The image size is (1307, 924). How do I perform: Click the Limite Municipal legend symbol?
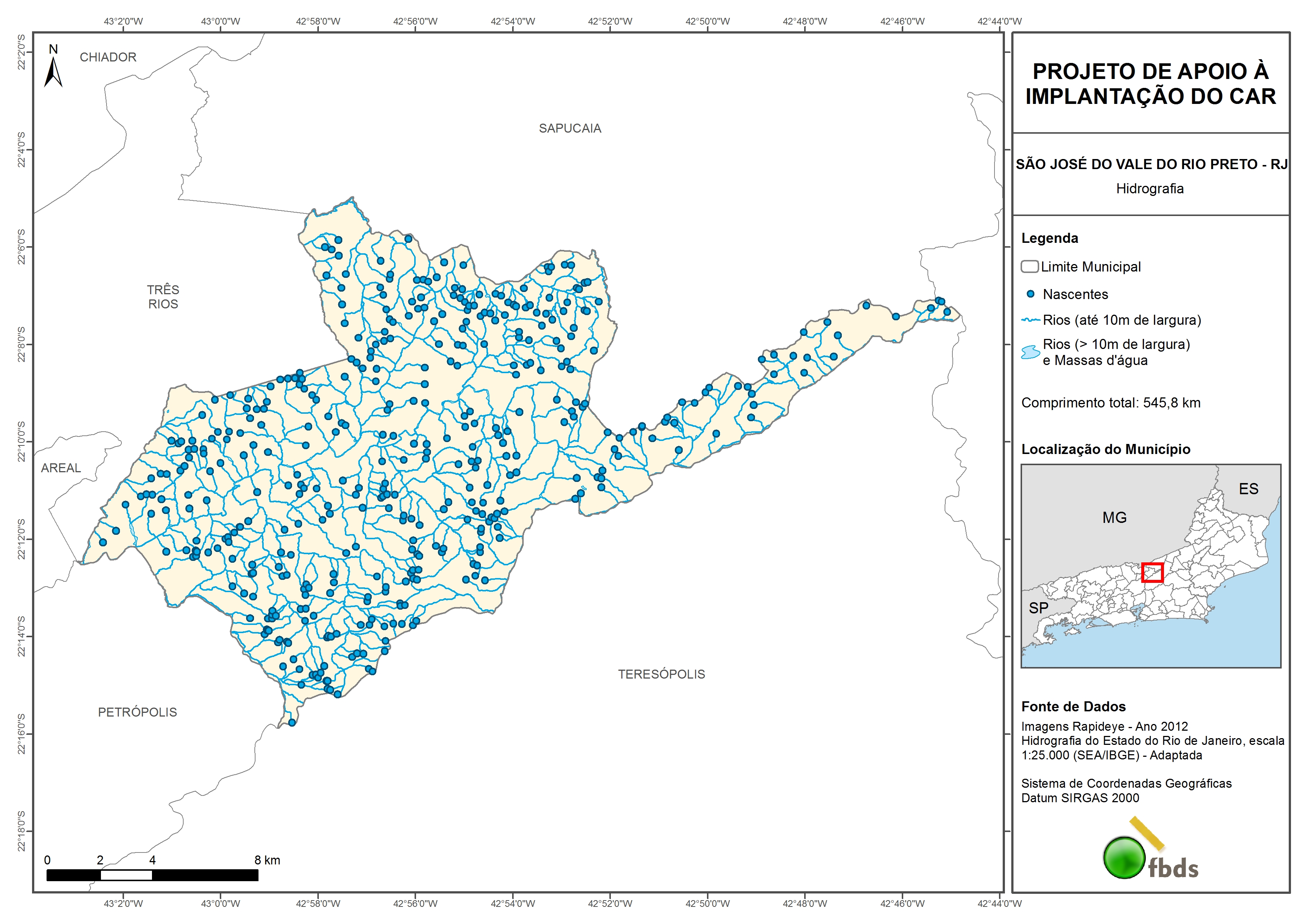point(1029,266)
